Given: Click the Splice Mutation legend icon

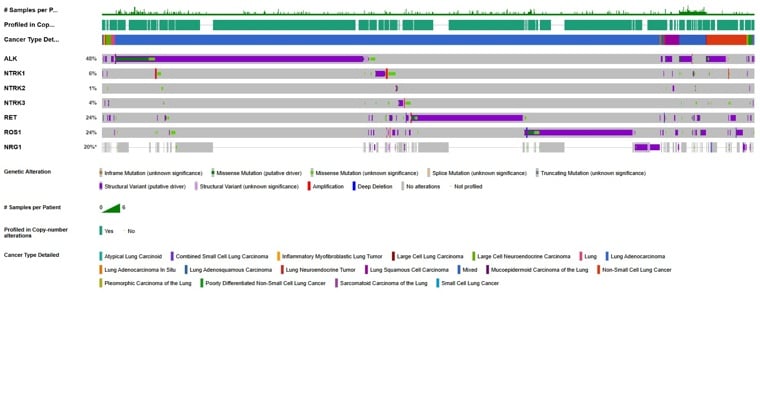Looking at the screenshot, I should tap(428, 172).
